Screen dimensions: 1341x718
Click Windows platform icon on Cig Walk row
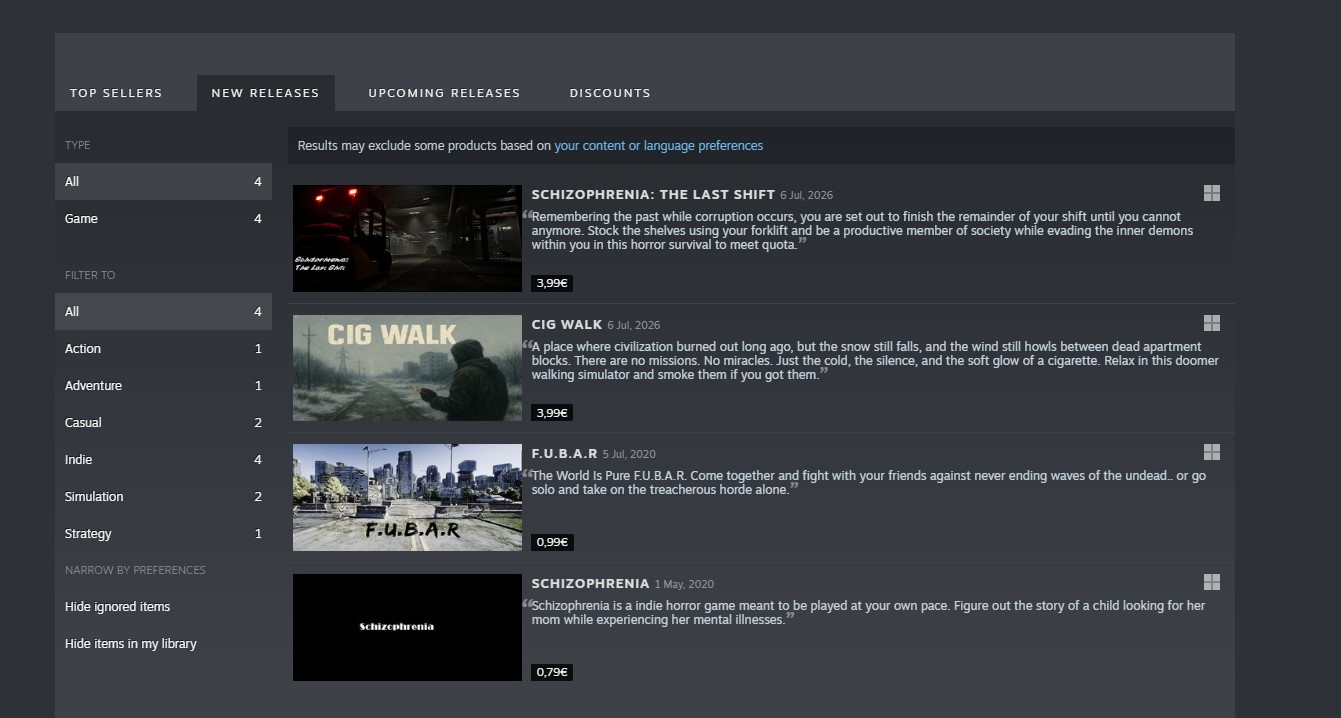coord(1211,323)
